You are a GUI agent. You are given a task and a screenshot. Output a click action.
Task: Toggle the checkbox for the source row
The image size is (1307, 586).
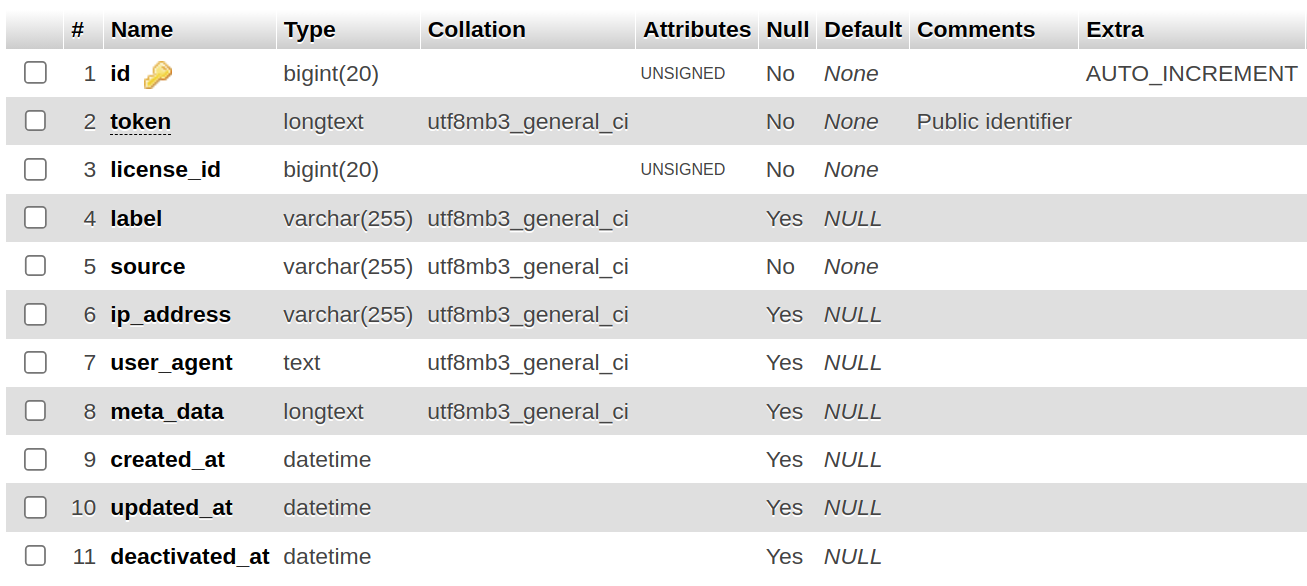tap(36, 266)
